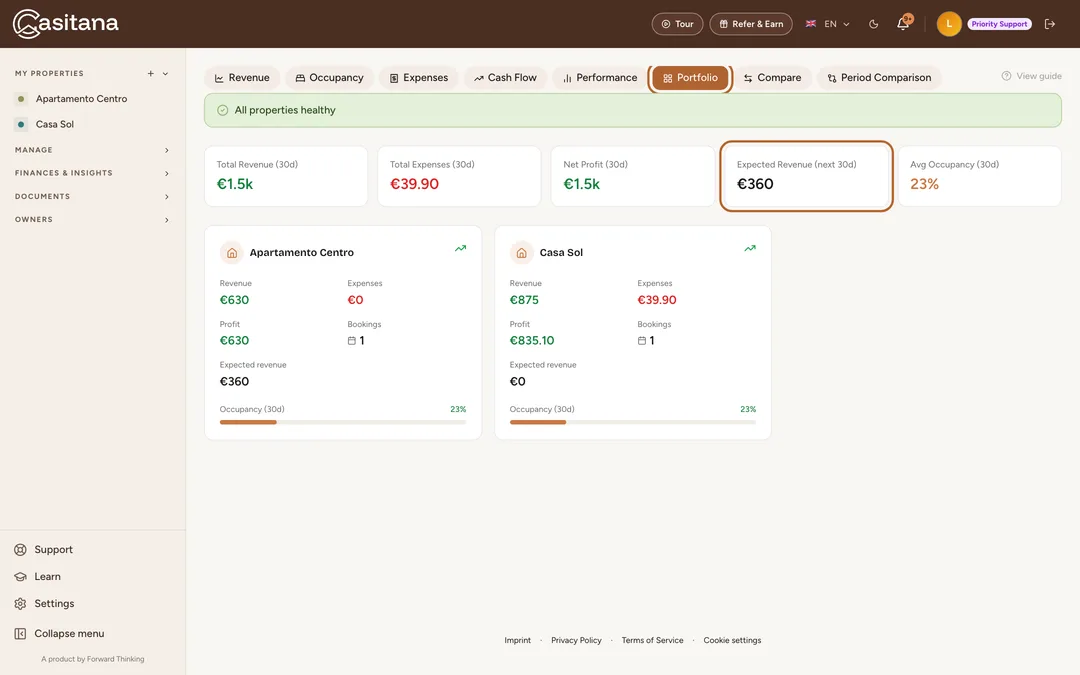The width and height of the screenshot is (1080, 675).
Task: Click Casa Sol revenue €875
Action: 524,300
